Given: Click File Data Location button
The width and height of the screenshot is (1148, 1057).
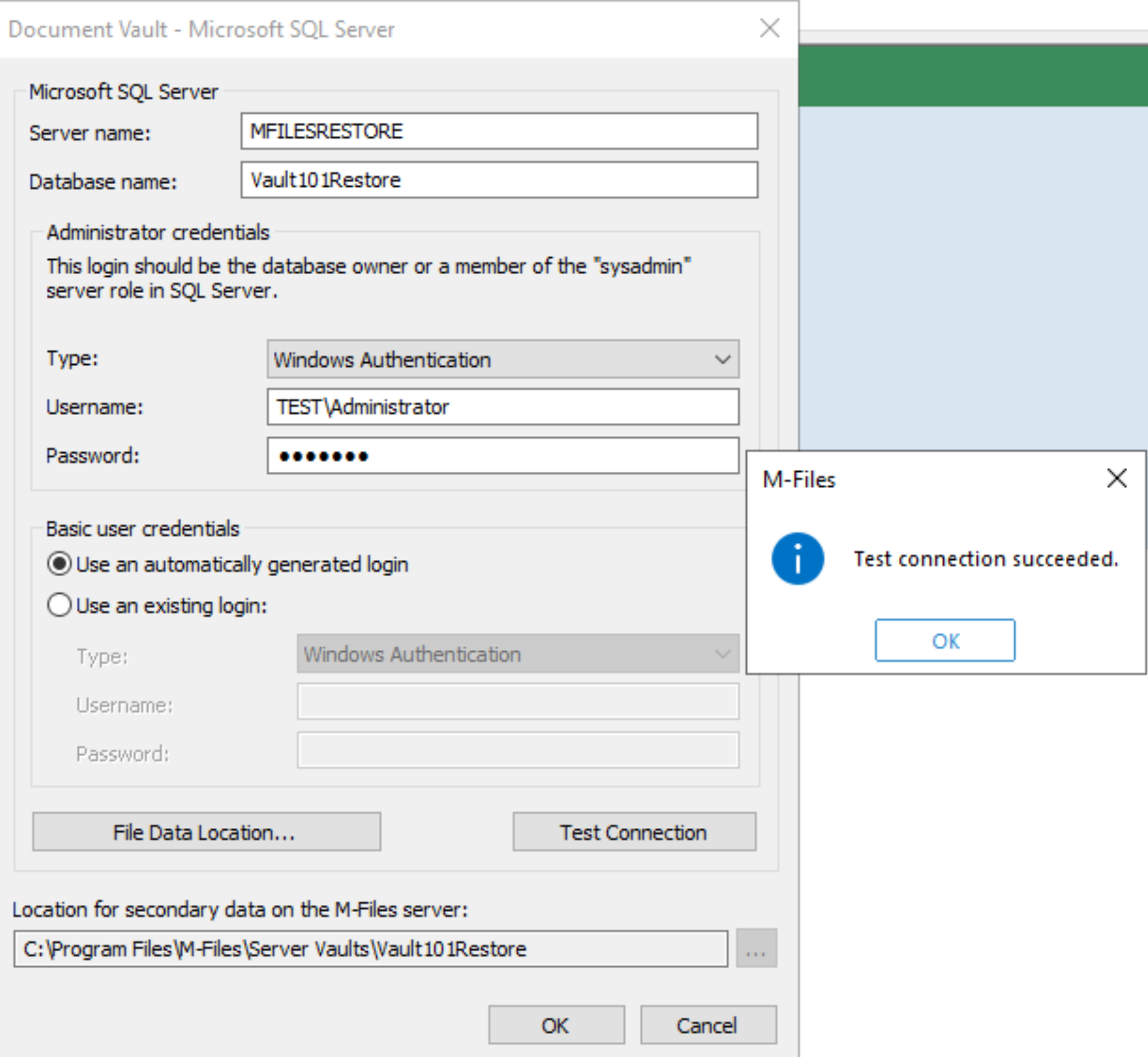Looking at the screenshot, I should (x=206, y=832).
